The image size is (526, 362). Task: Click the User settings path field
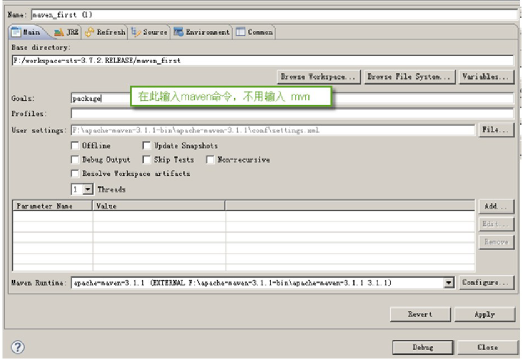(273, 130)
